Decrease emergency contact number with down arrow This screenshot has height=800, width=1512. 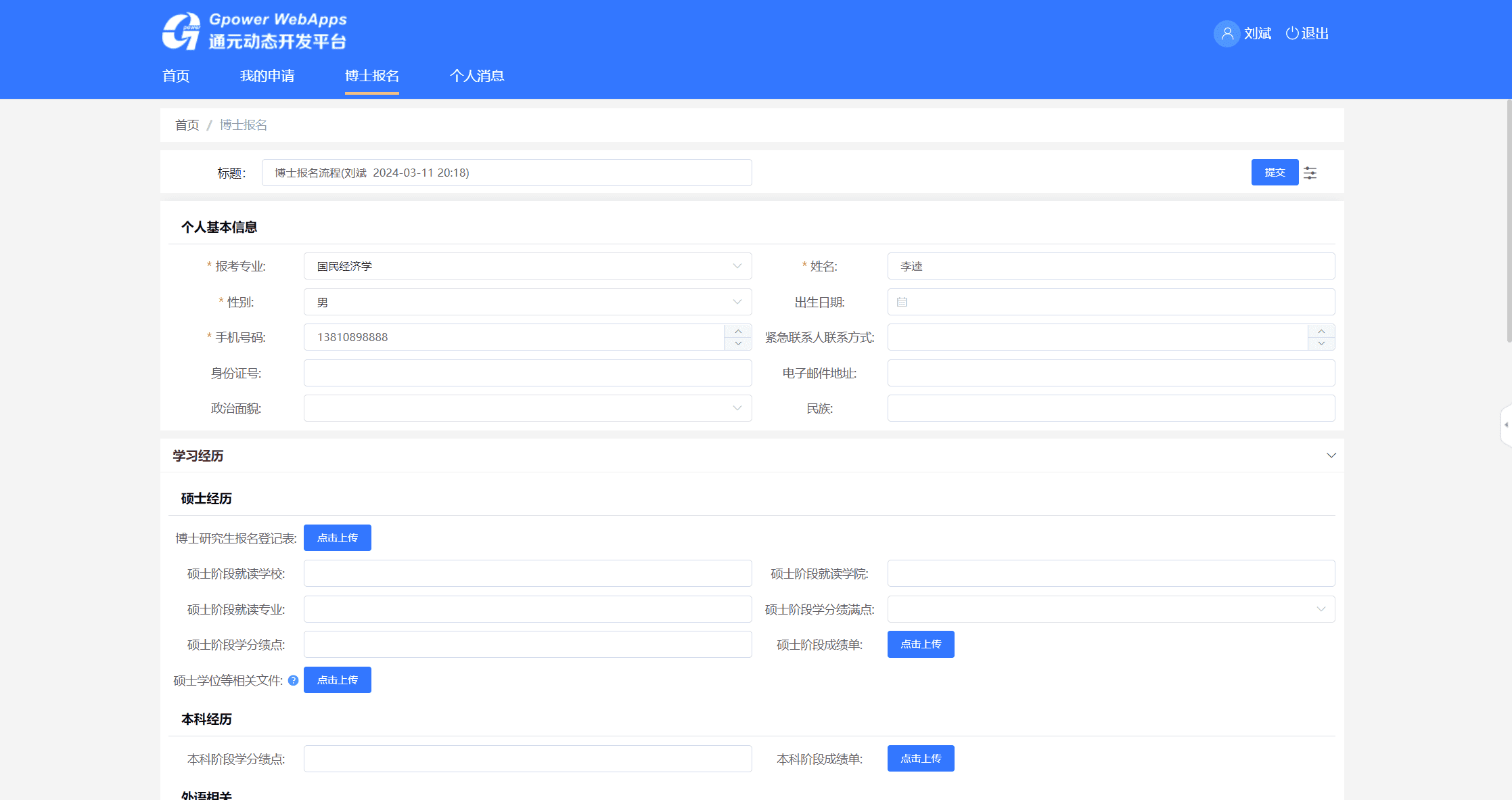coord(1321,344)
